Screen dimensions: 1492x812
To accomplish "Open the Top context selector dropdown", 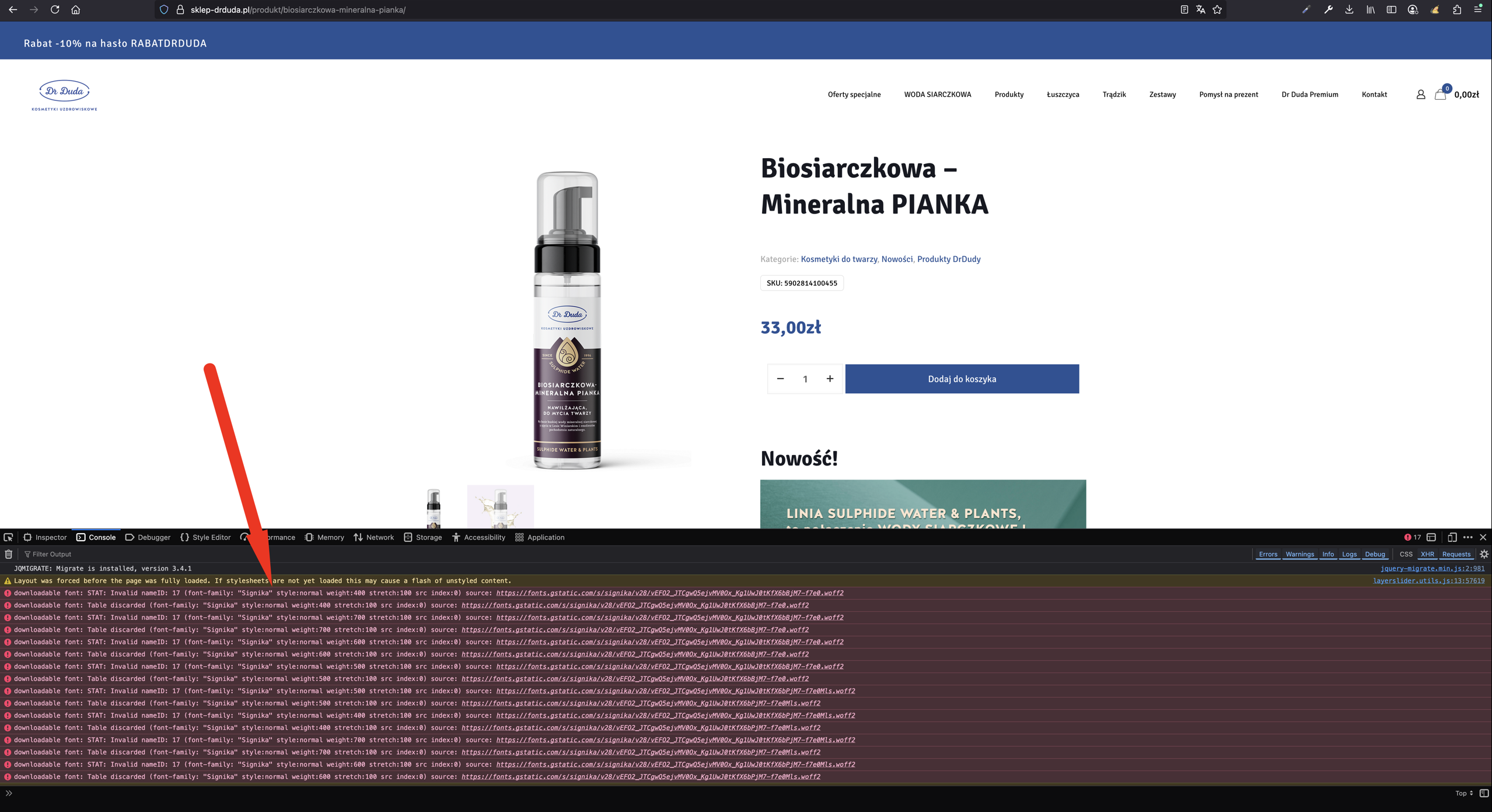I will pyautogui.click(x=1464, y=793).
